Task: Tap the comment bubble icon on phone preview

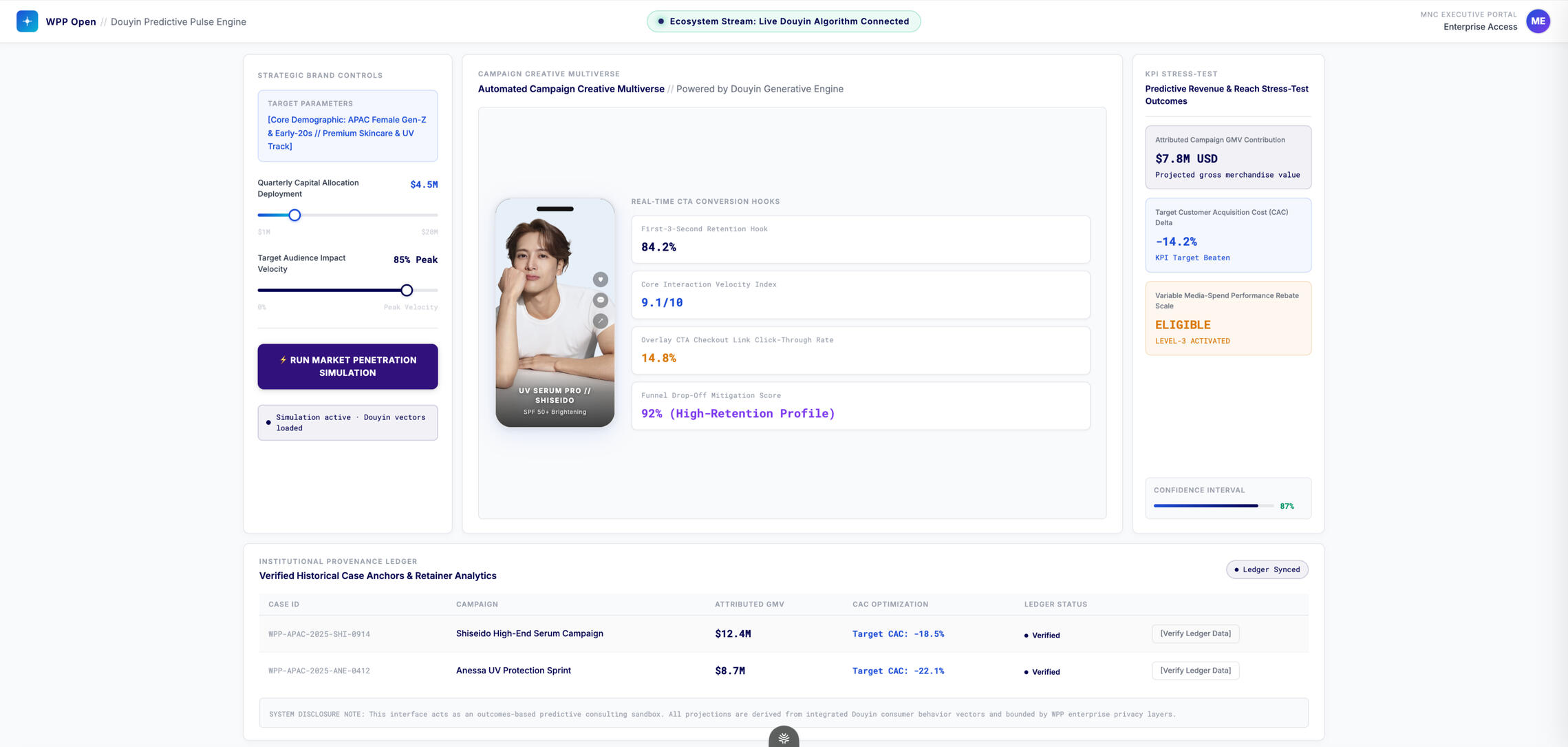Action: tap(601, 300)
